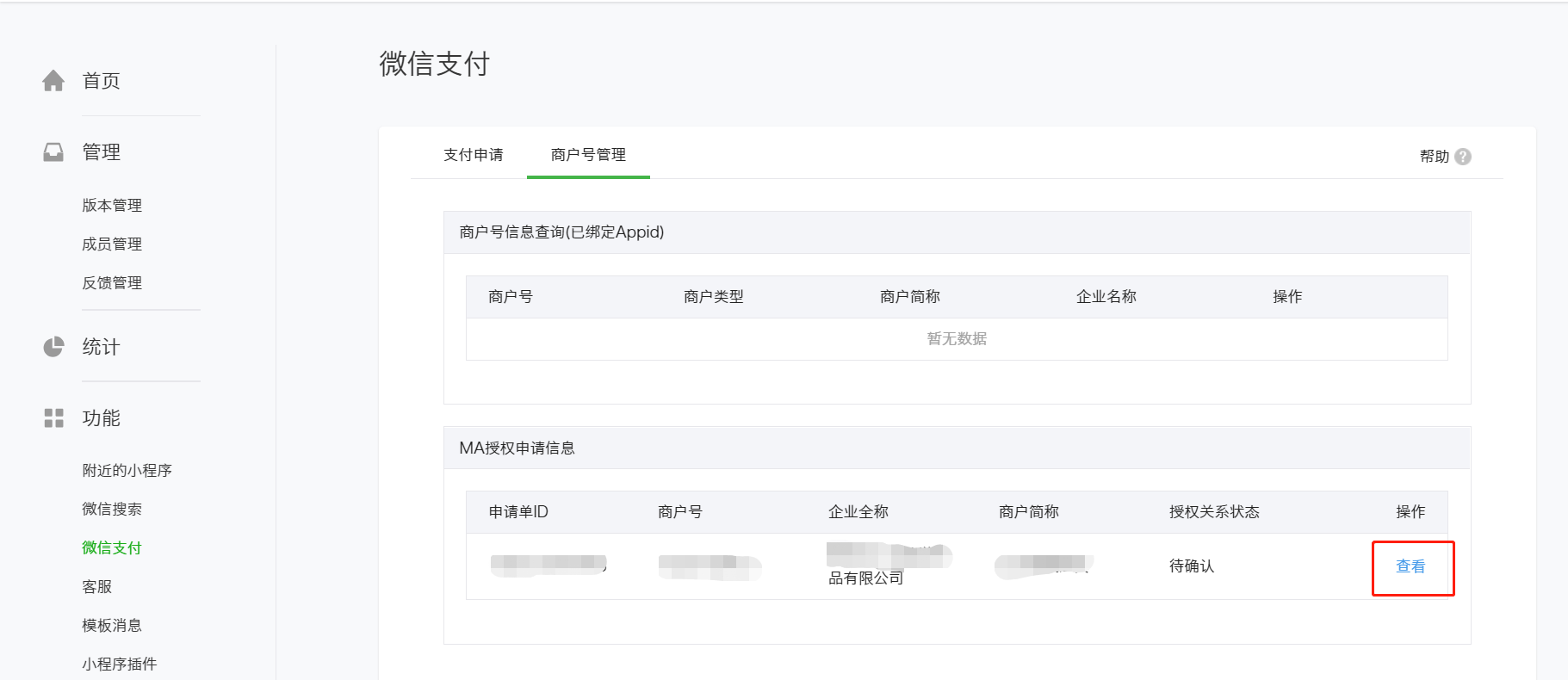Open 微信搜索 in the sidebar

(x=112, y=510)
